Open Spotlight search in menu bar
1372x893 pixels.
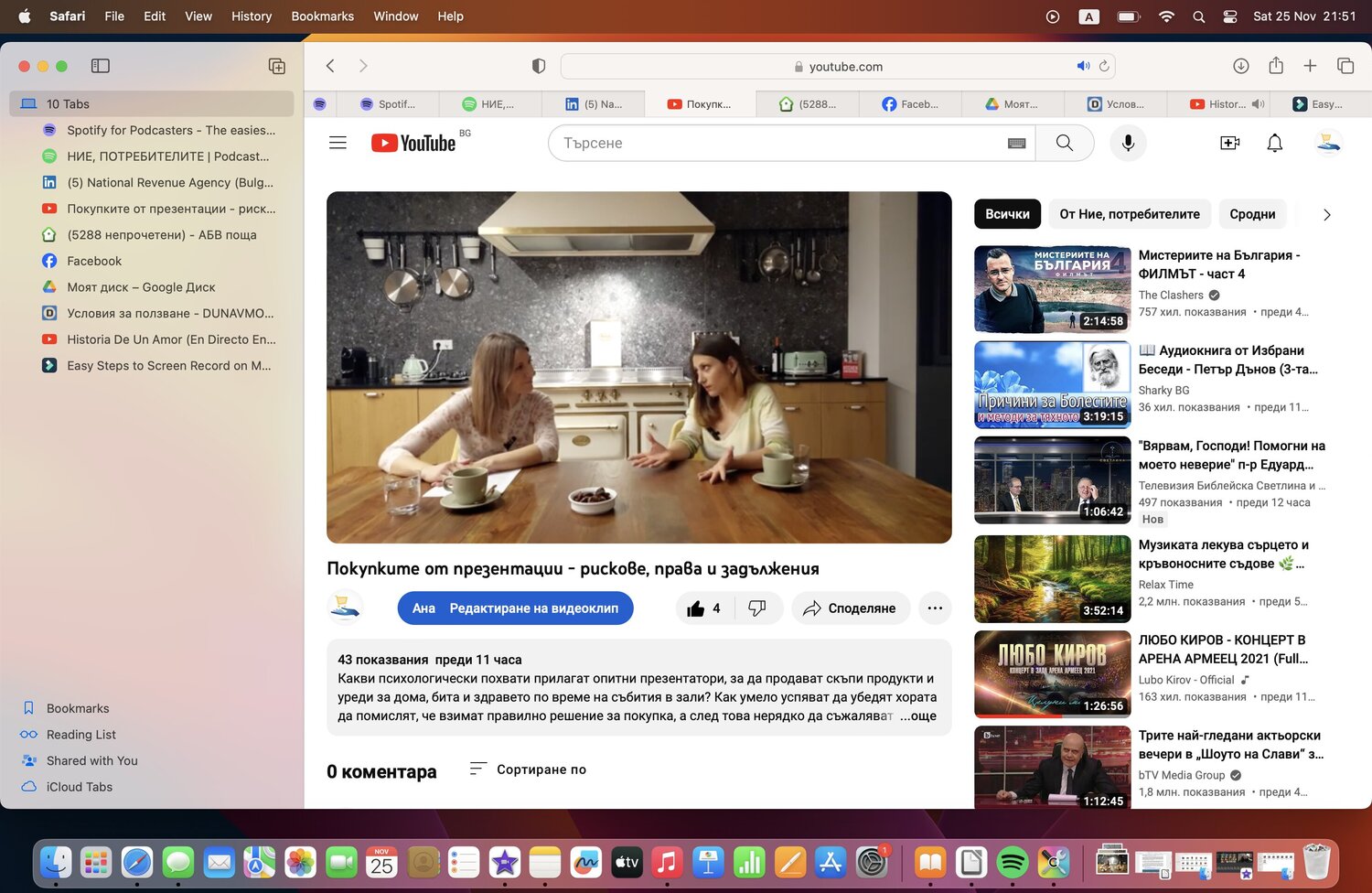point(1198,16)
